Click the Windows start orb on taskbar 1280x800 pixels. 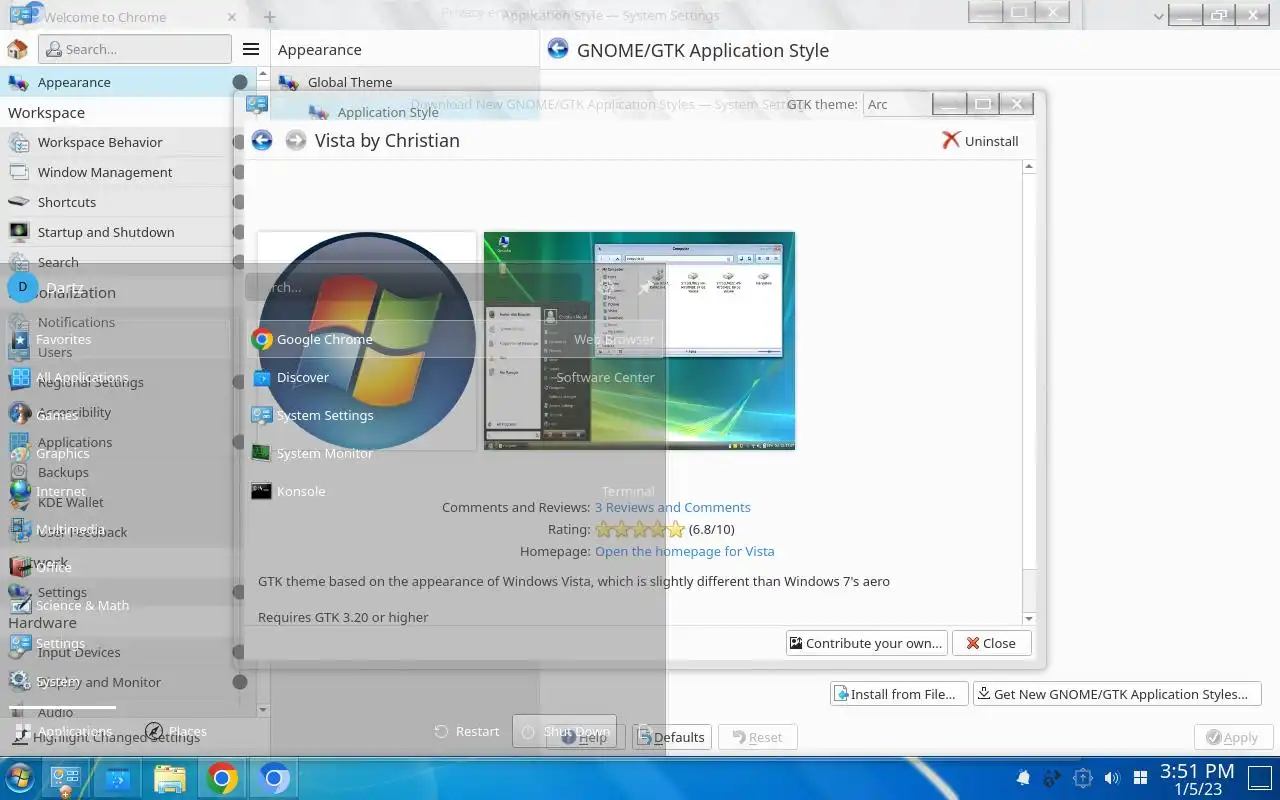[x=19, y=778]
